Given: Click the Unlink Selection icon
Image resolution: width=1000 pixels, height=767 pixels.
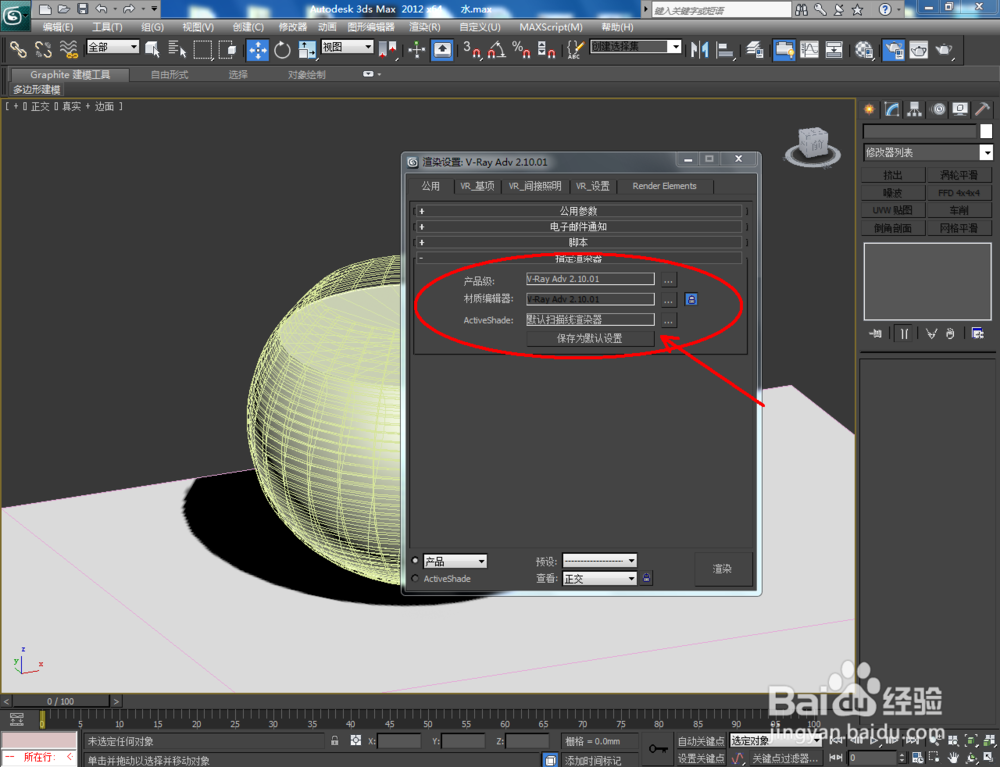Looking at the screenshot, I should point(43,49).
